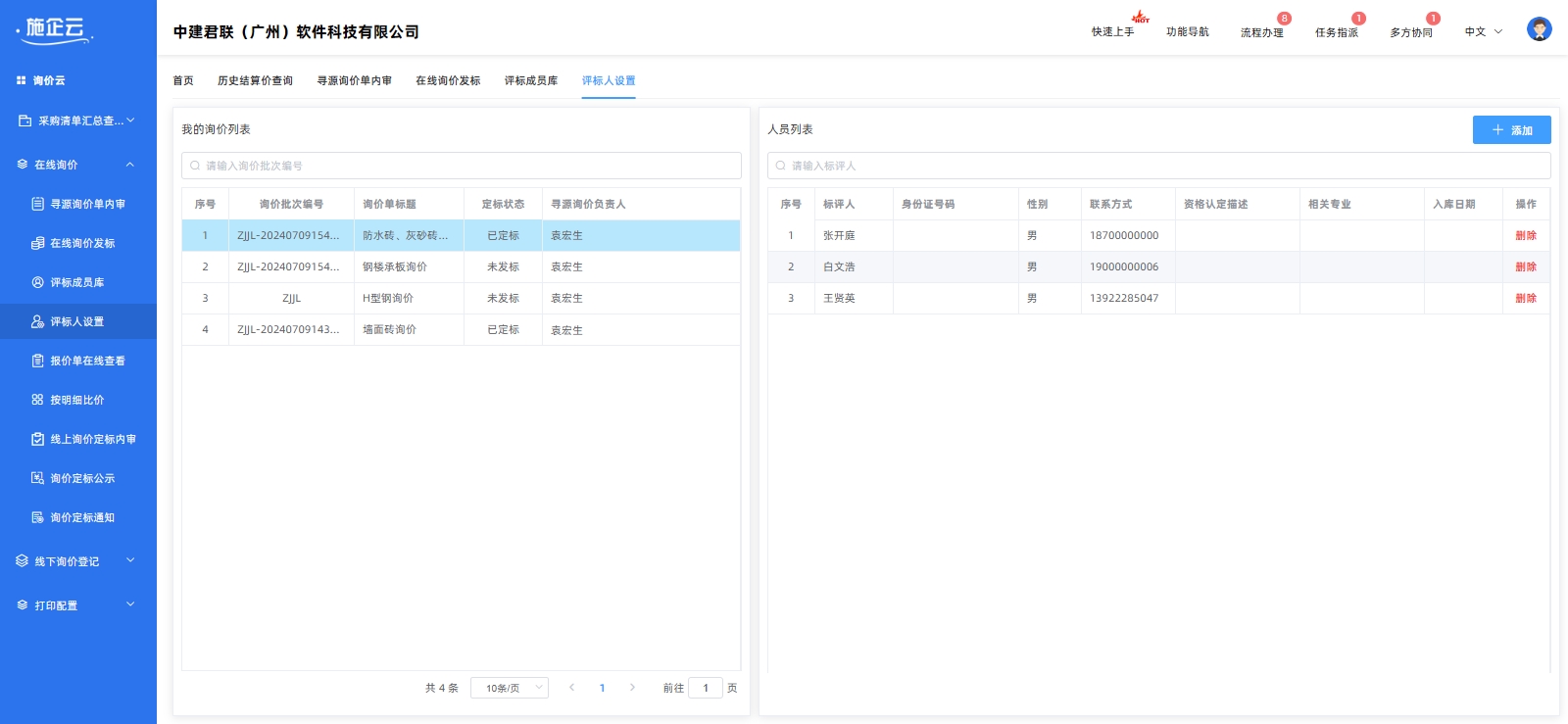Select the H型钢询价 inquiry row
The height and width of the screenshot is (724, 1568).
click(388, 298)
